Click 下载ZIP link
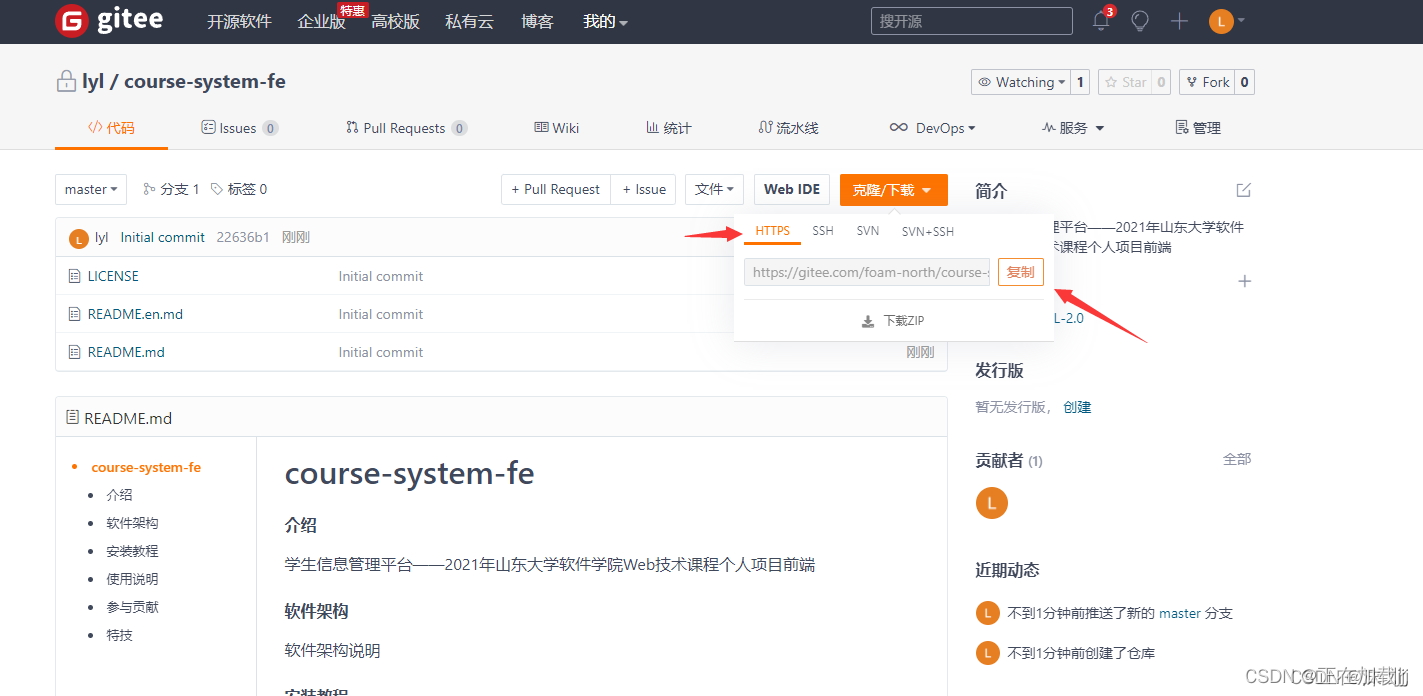1423x696 pixels. (x=893, y=321)
